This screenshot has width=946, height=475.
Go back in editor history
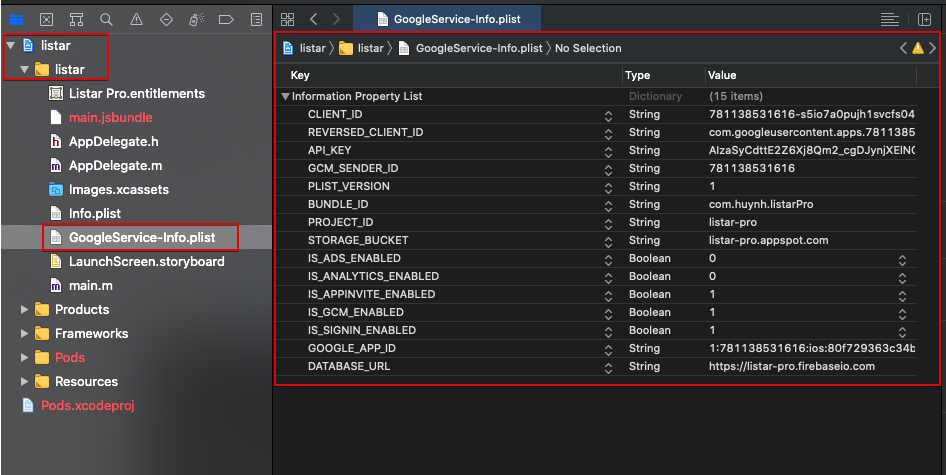(314, 19)
